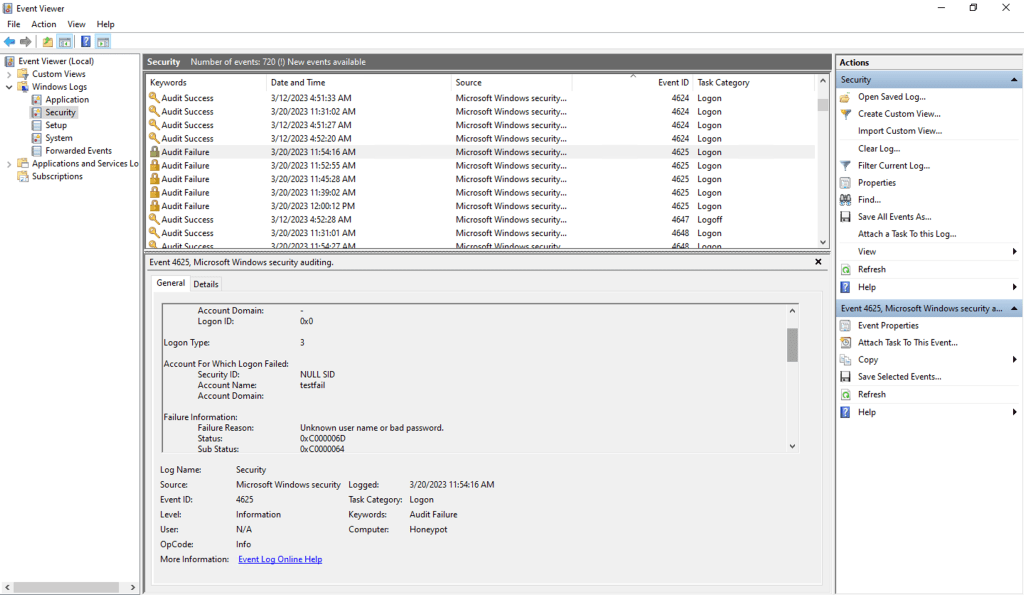Screen dimensions: 1024x595
Task: Expand Applications and Services Logs node
Action: [x=9, y=164]
